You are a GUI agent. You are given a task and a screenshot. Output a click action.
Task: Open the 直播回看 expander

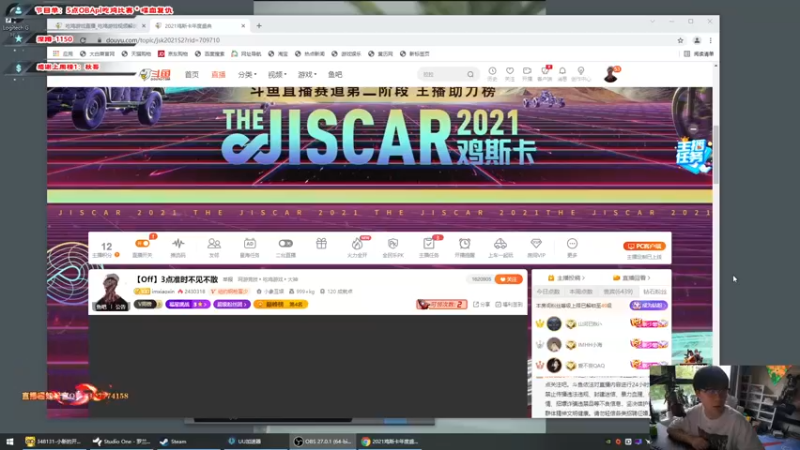click(632, 278)
